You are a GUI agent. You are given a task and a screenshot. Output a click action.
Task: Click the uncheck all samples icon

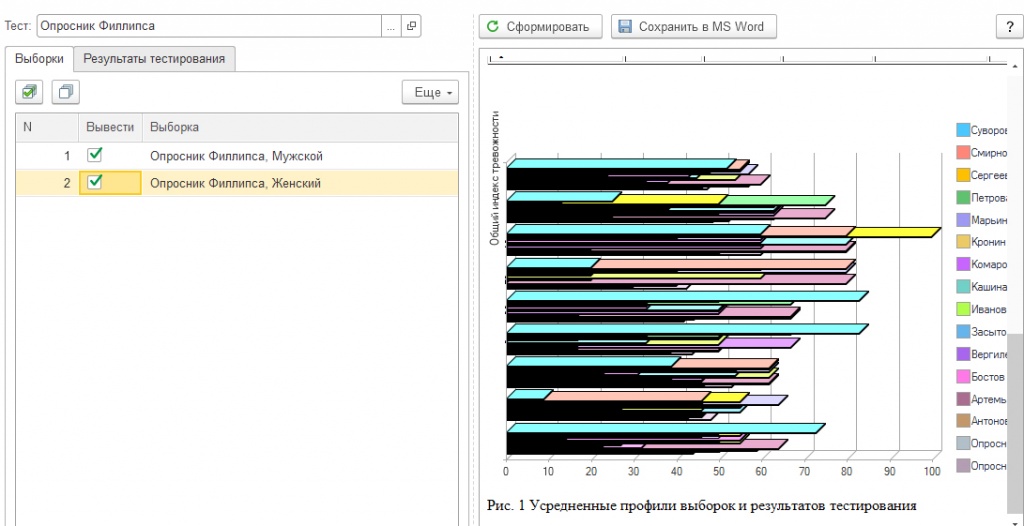66,92
